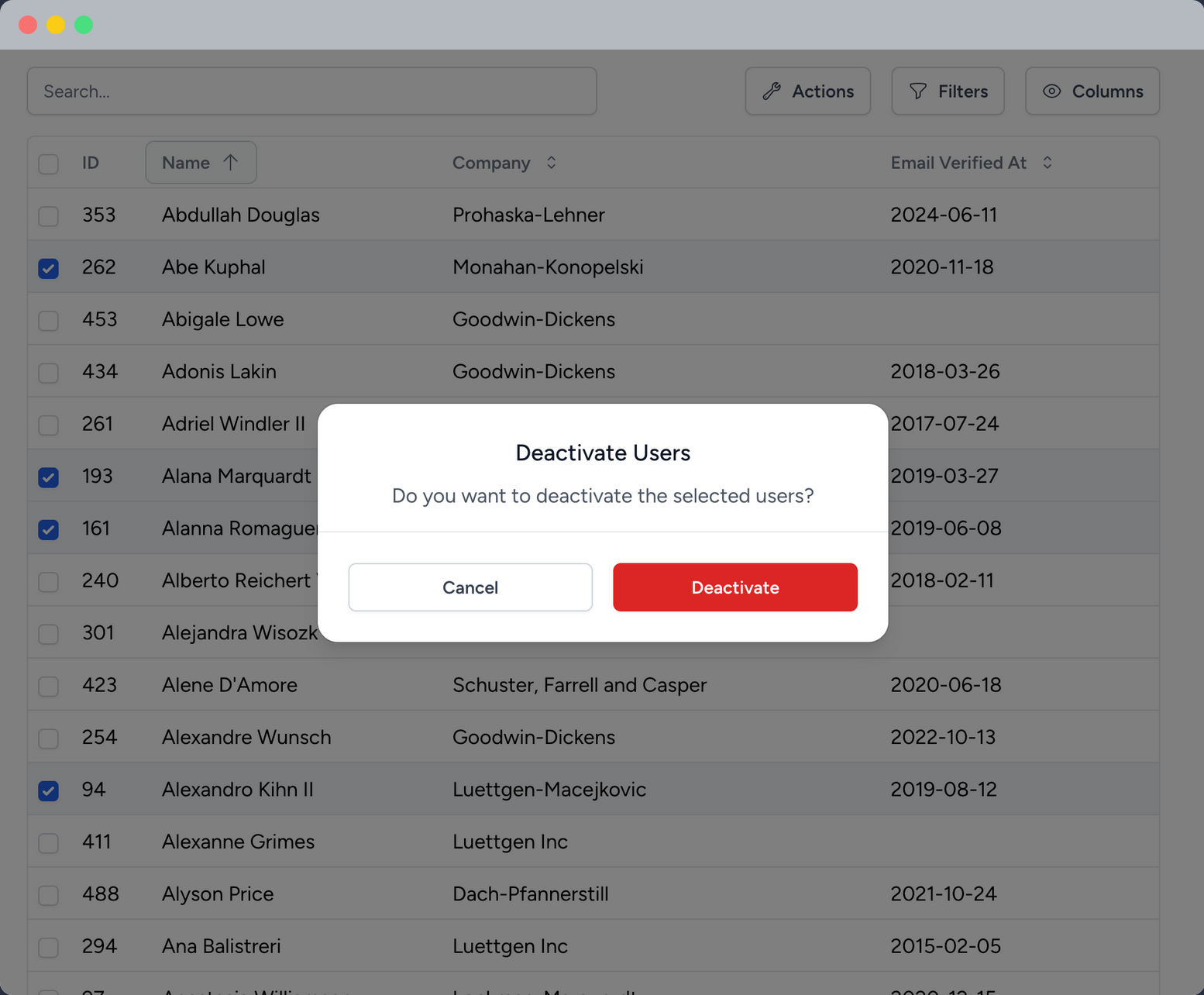This screenshot has height=995, width=1204.
Task: Open the Filters button
Action: pos(948,91)
